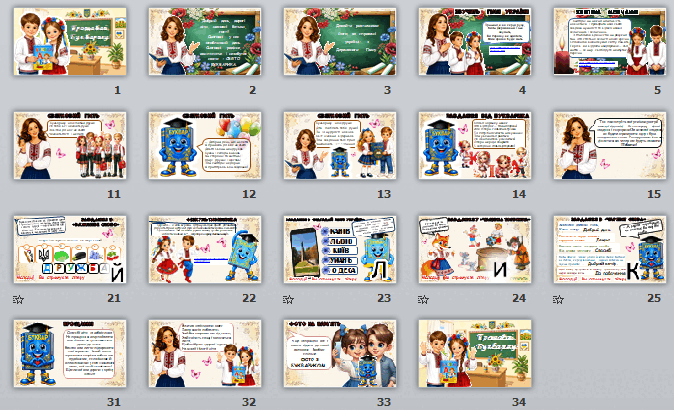The height and width of the screenshot is (410, 674).
Task: Select slide 31 thumbnail
Action: (70, 353)
